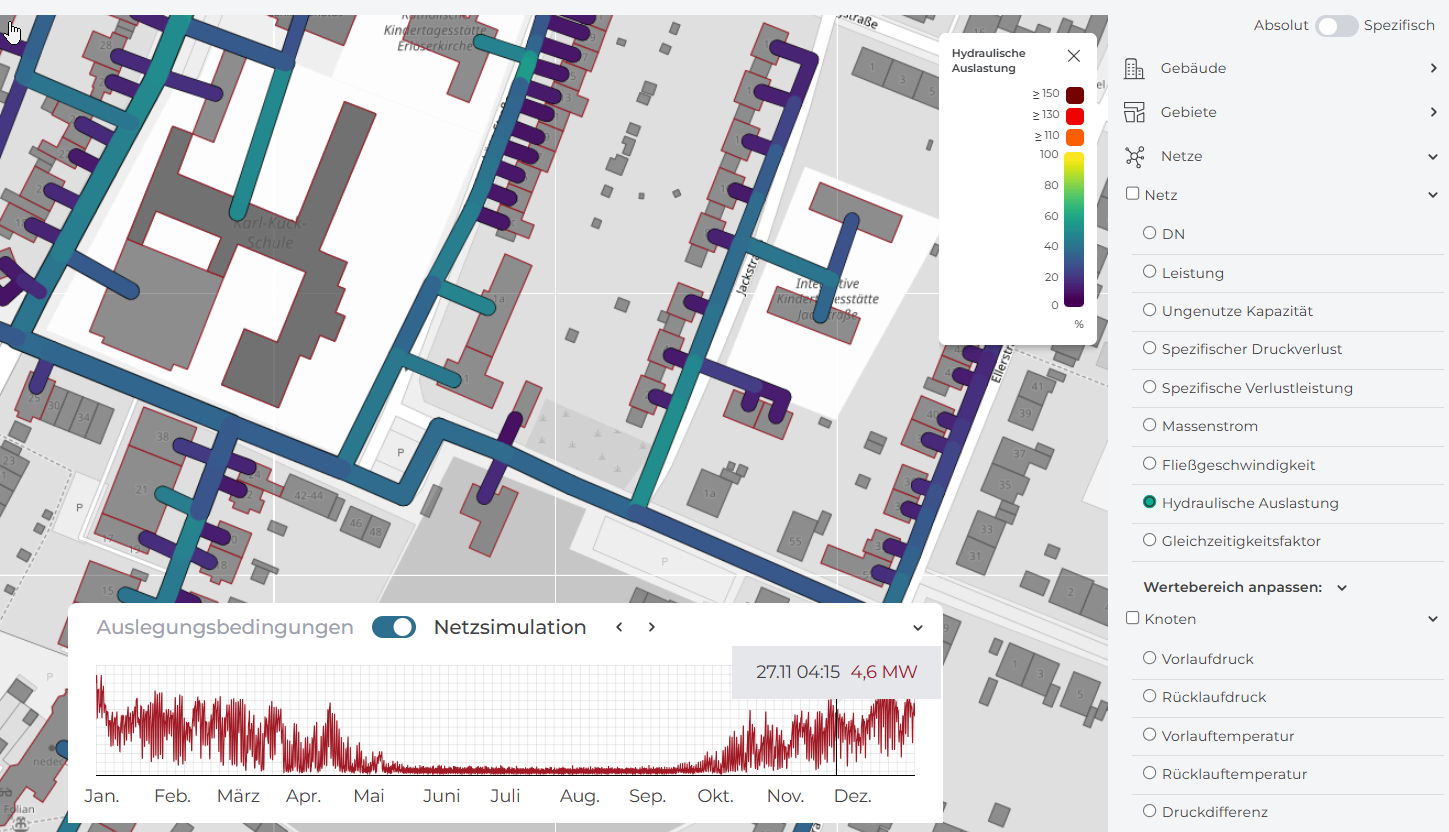
Task: Expand Wertebereich anpassen options
Action: click(1342, 588)
